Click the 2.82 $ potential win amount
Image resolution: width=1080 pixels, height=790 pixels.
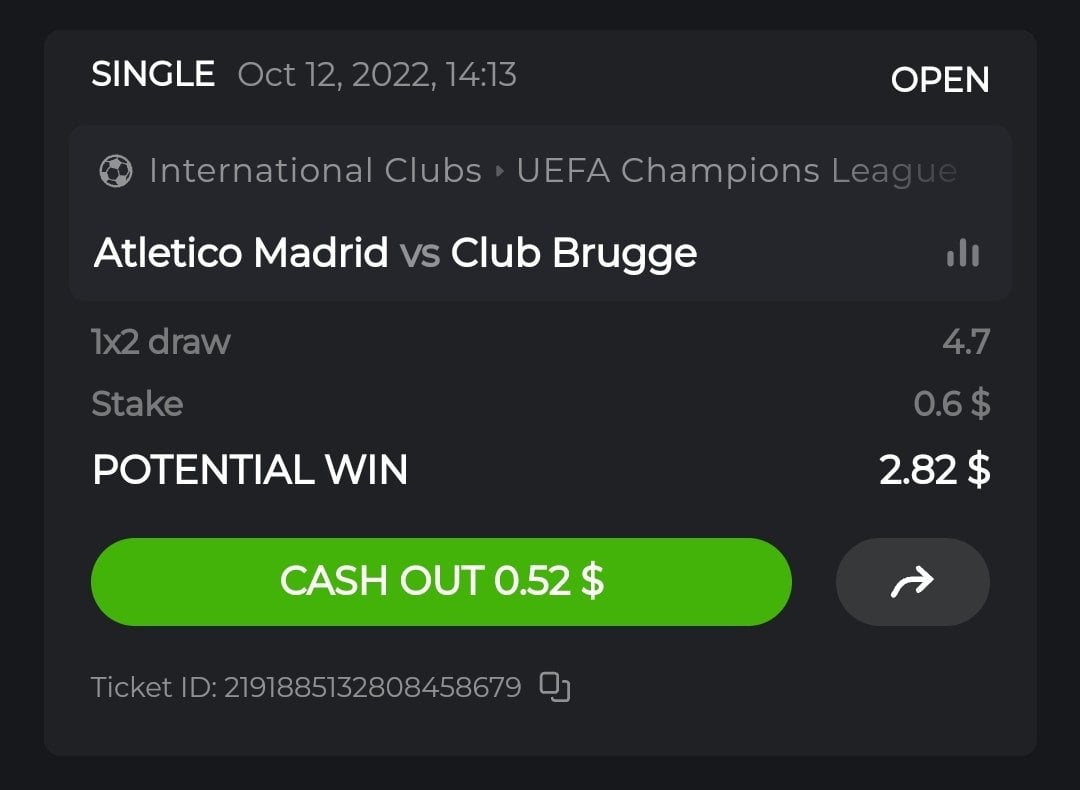click(x=934, y=469)
